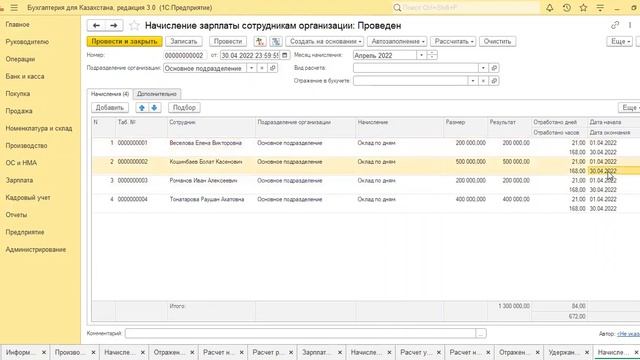The height and width of the screenshot is (360, 640).
Task: Select Начисления (4) tab
Action: click(110, 94)
